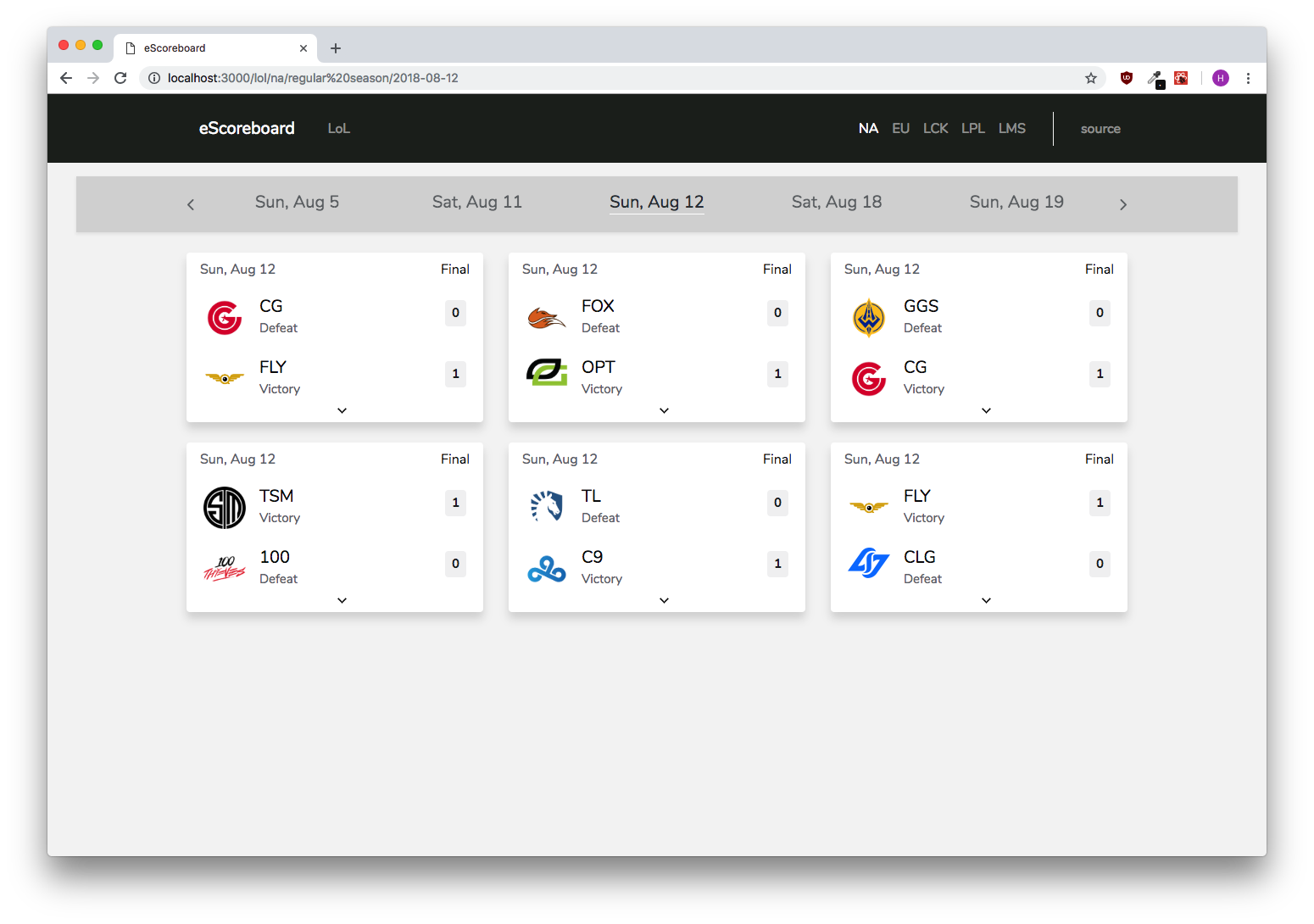Image resolution: width=1314 pixels, height=924 pixels.
Task: Click the TSM team logo
Action: tap(225, 508)
